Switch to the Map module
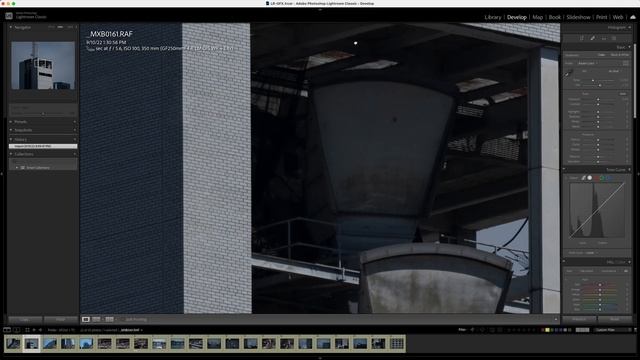640x360 pixels. tap(538, 17)
